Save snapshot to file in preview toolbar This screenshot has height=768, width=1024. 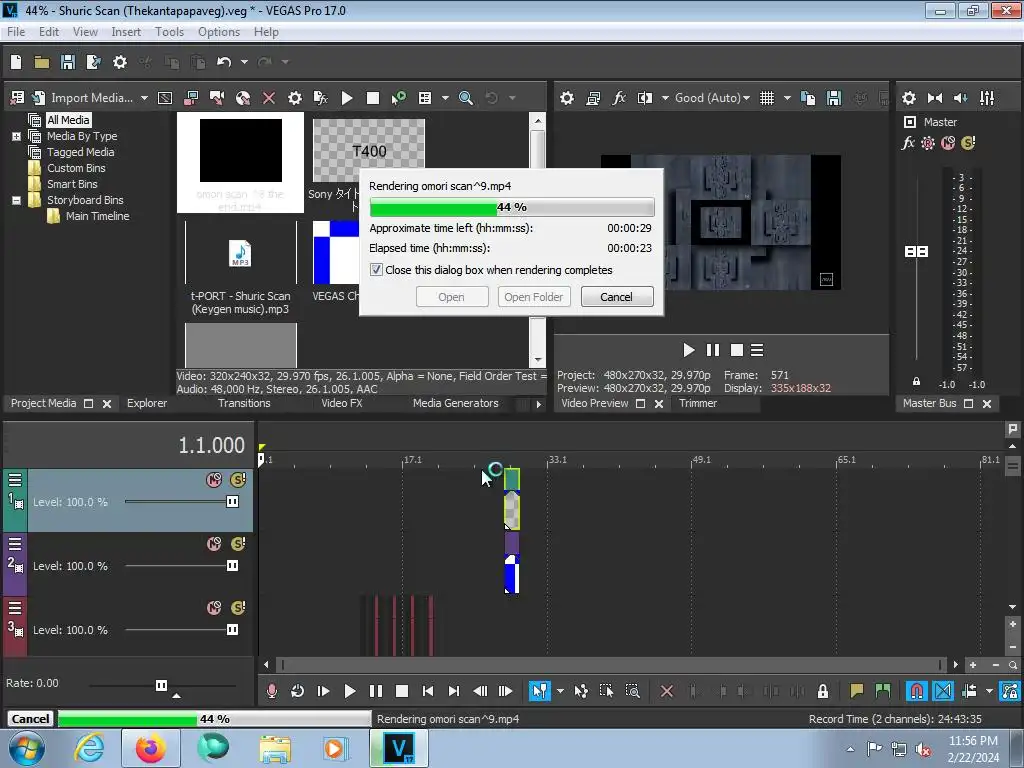tap(834, 98)
